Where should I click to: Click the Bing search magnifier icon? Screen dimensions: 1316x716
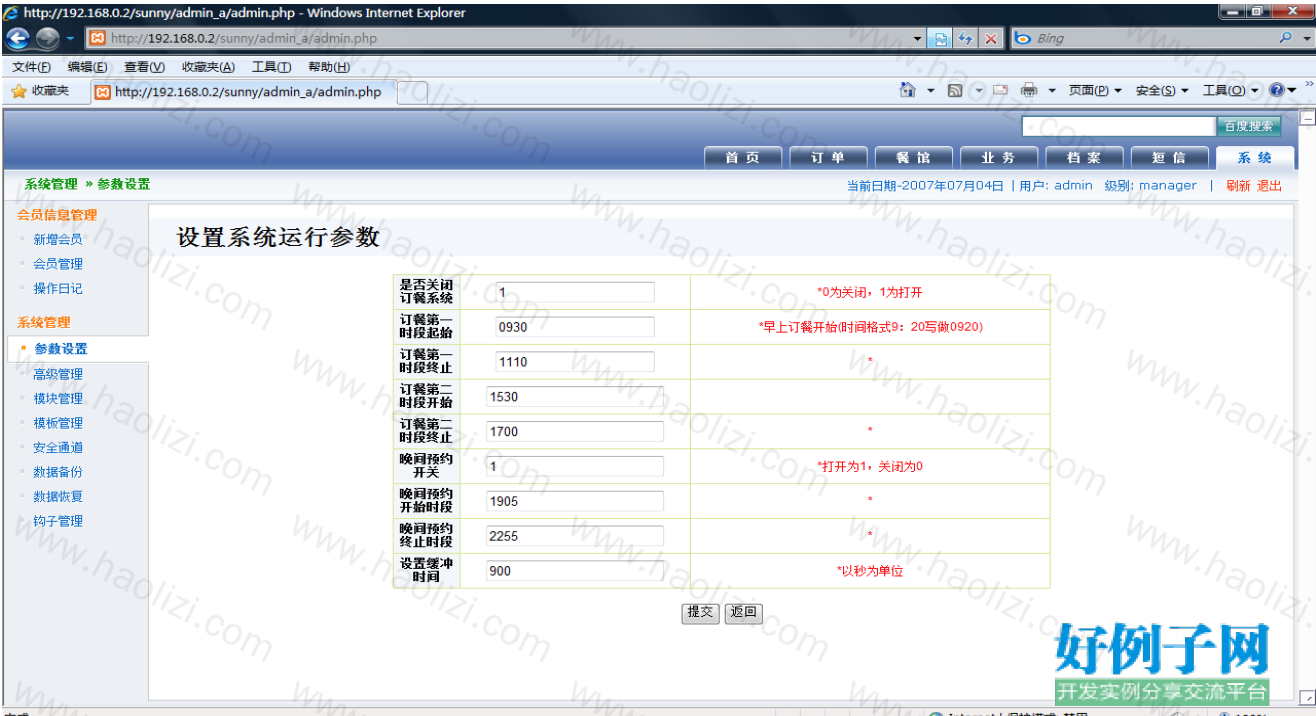pos(1286,39)
